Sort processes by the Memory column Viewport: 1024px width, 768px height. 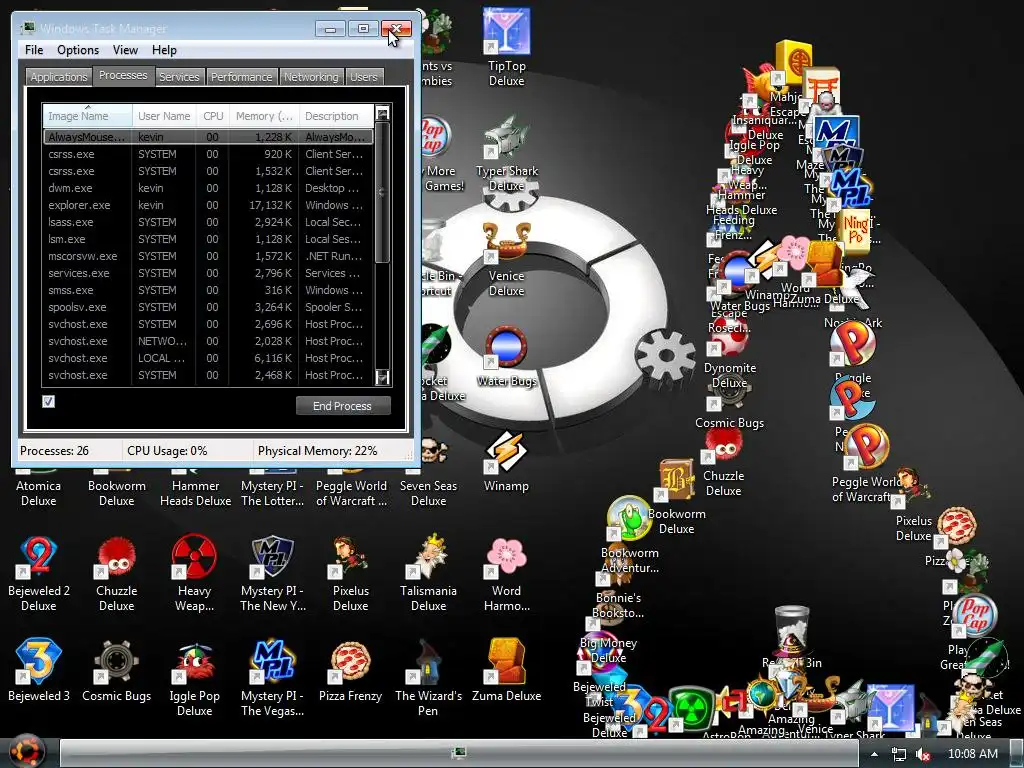tap(264, 116)
